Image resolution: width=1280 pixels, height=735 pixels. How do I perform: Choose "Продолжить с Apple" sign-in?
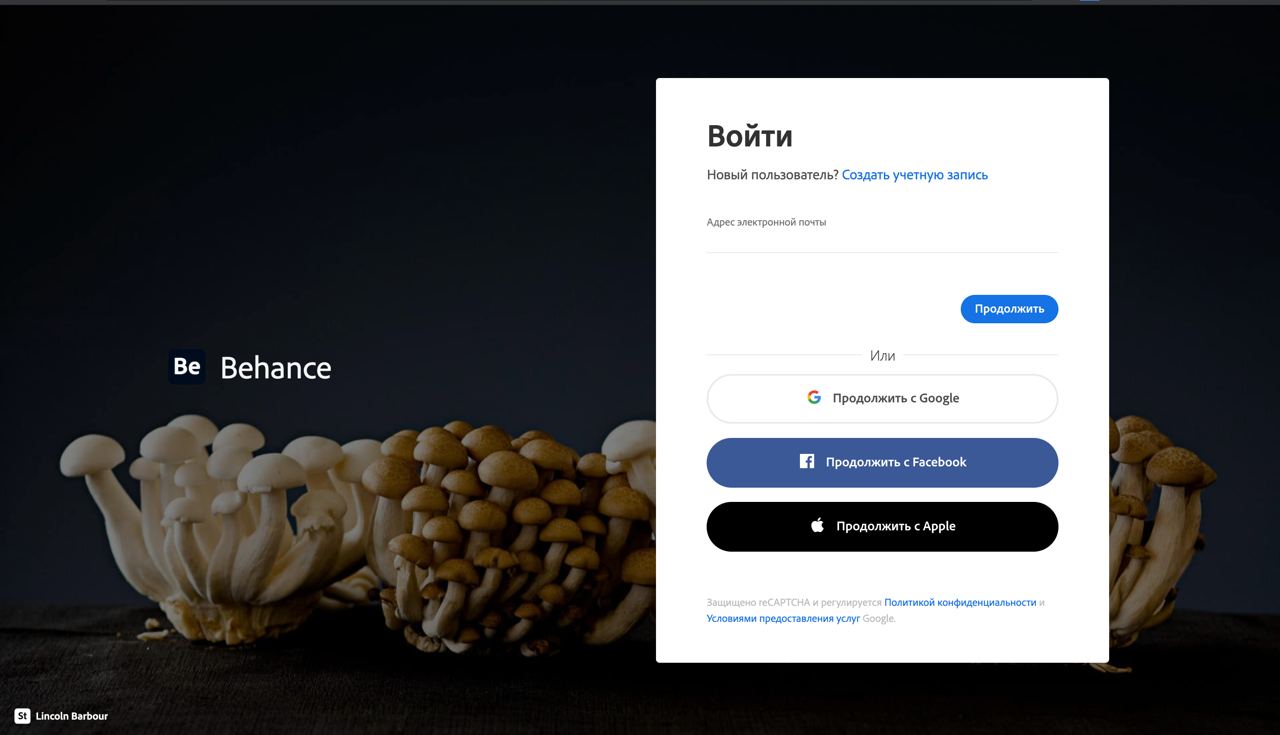882,526
